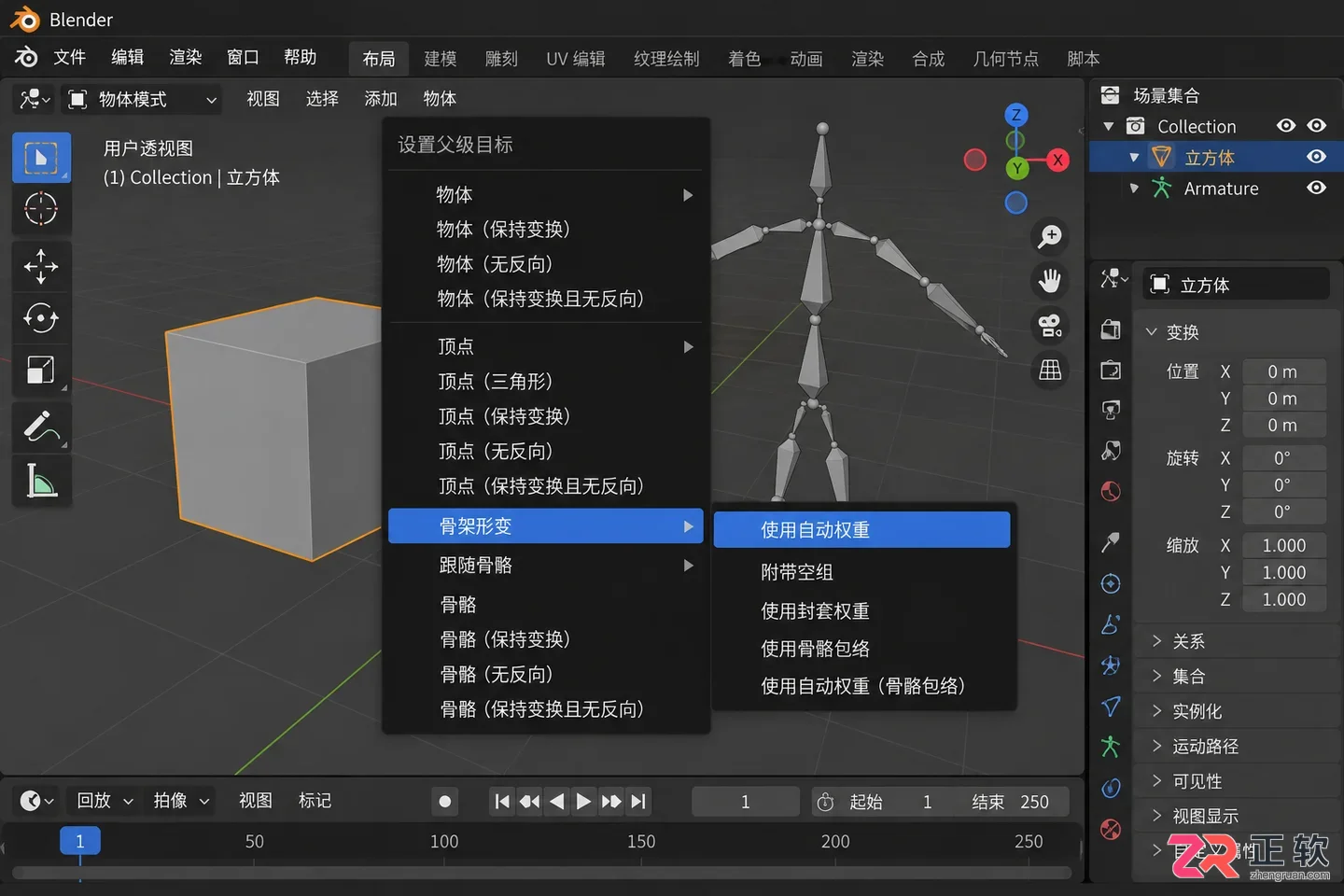Select the box select tool
This screenshot has height=896, width=1344.
[x=41, y=158]
